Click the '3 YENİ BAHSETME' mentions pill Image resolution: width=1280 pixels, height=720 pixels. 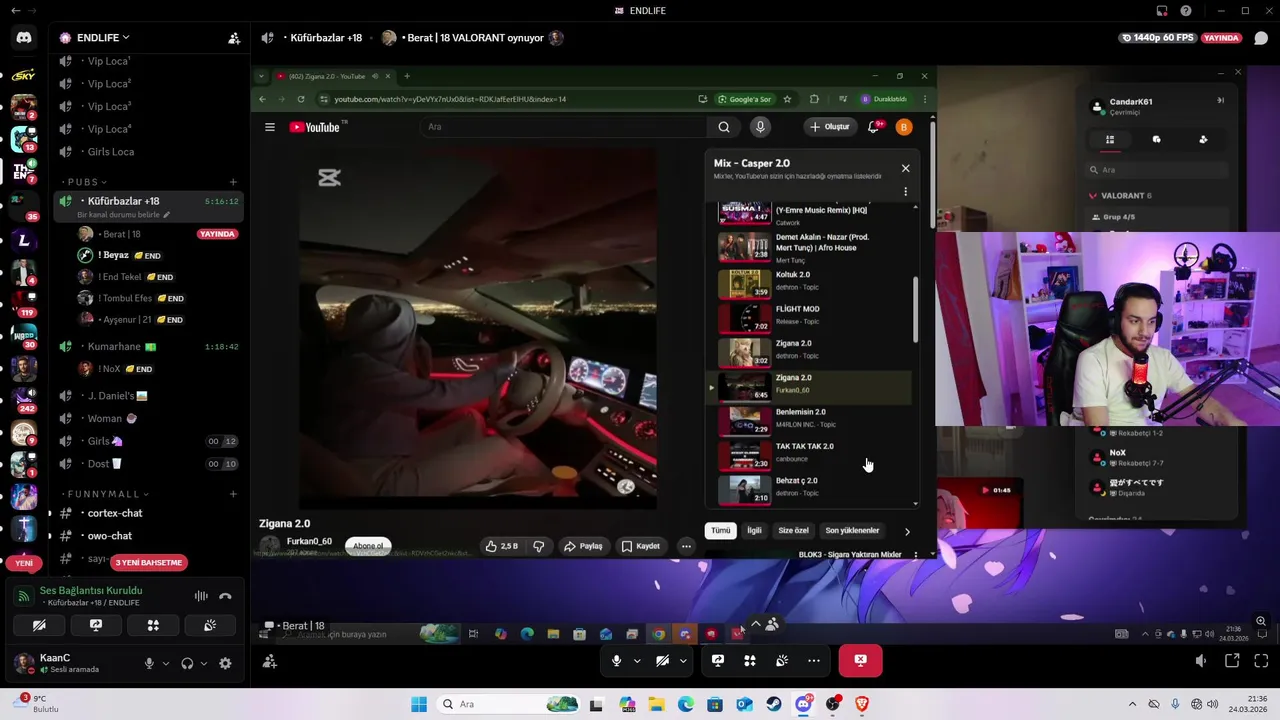[148, 562]
